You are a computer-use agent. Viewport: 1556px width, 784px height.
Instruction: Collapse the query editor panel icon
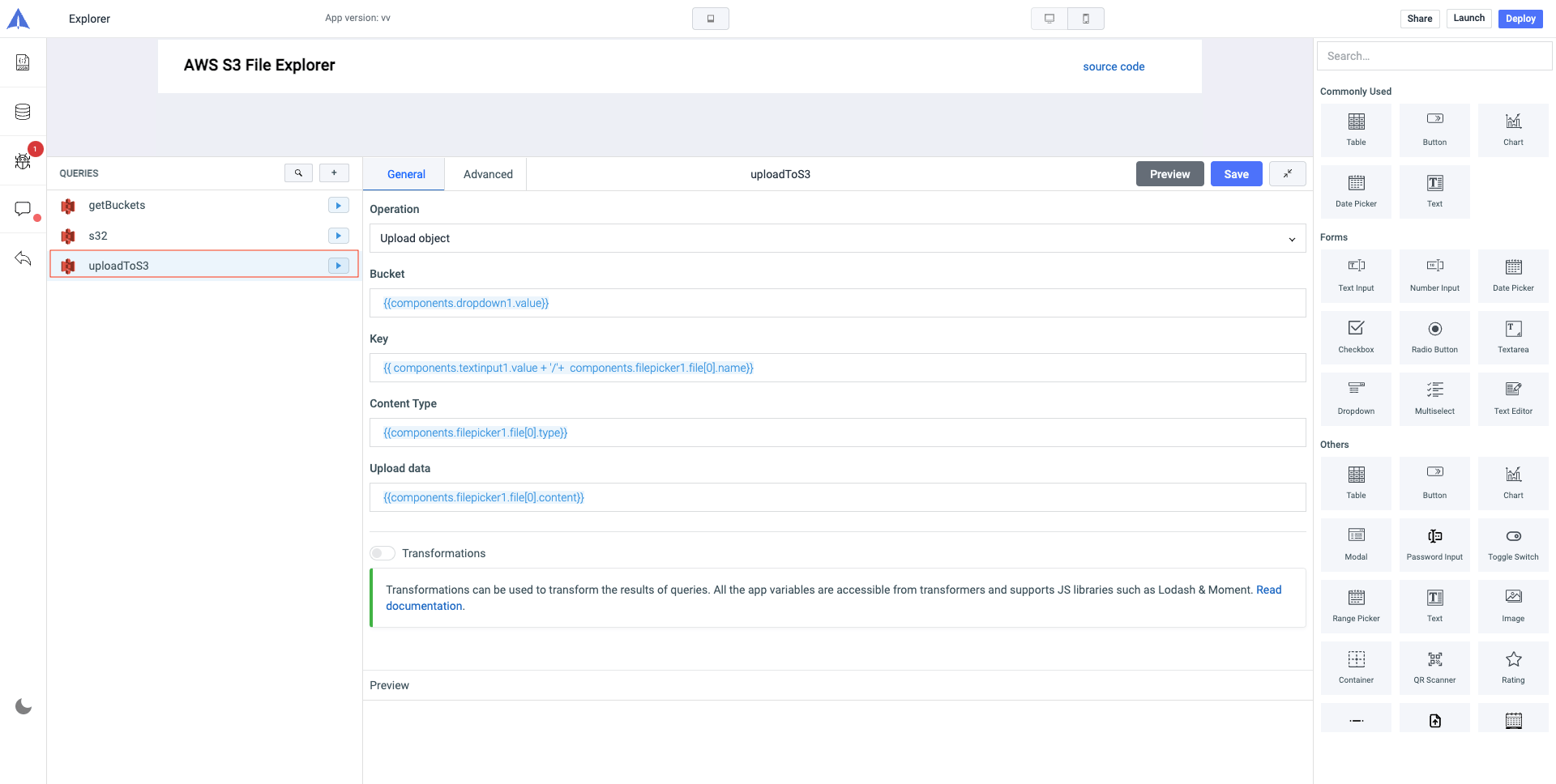[1287, 174]
